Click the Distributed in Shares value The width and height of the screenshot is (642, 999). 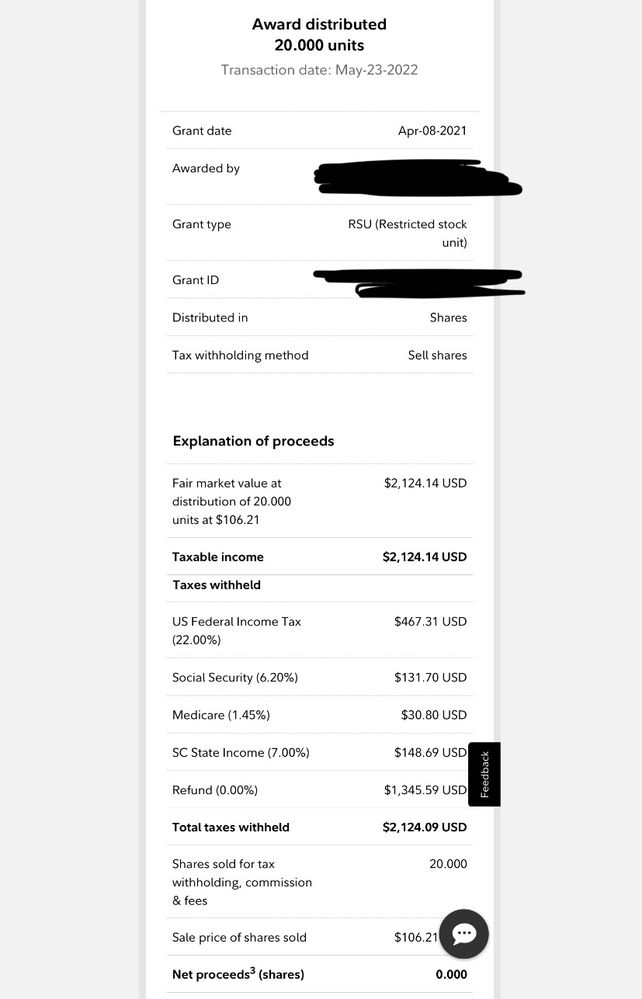coord(448,318)
